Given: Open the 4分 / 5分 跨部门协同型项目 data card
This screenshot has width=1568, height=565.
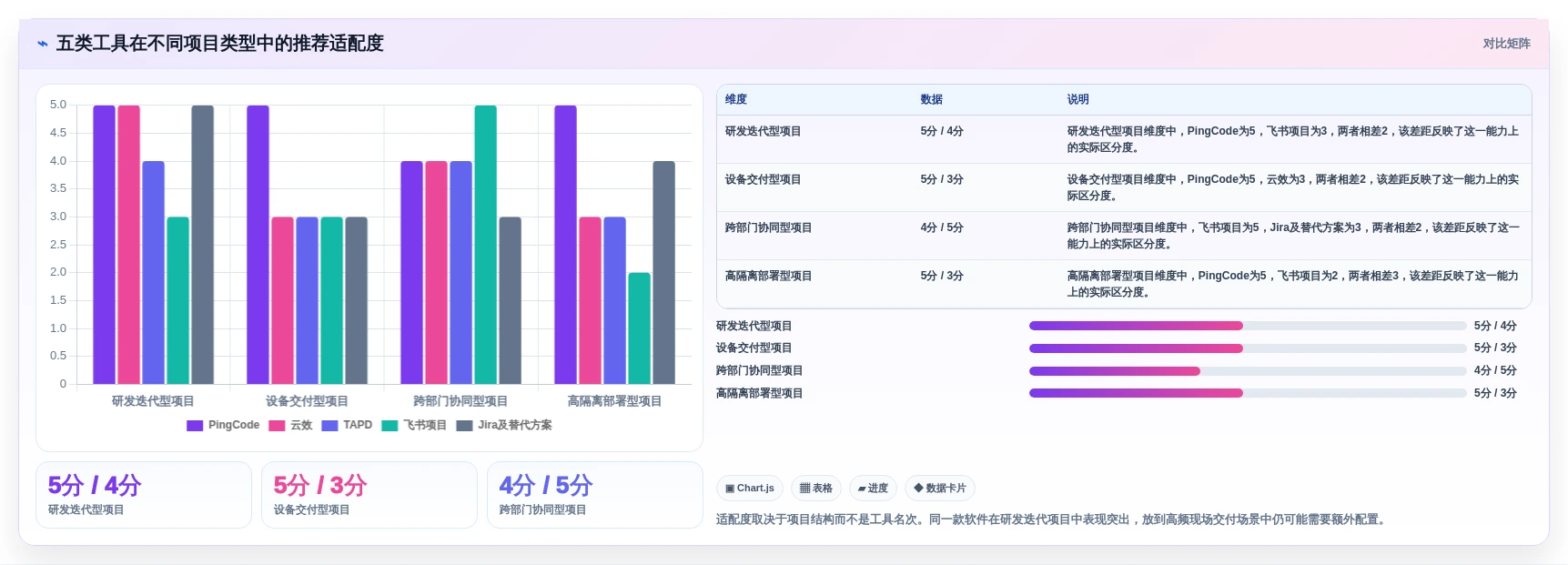Looking at the screenshot, I should pos(595,495).
